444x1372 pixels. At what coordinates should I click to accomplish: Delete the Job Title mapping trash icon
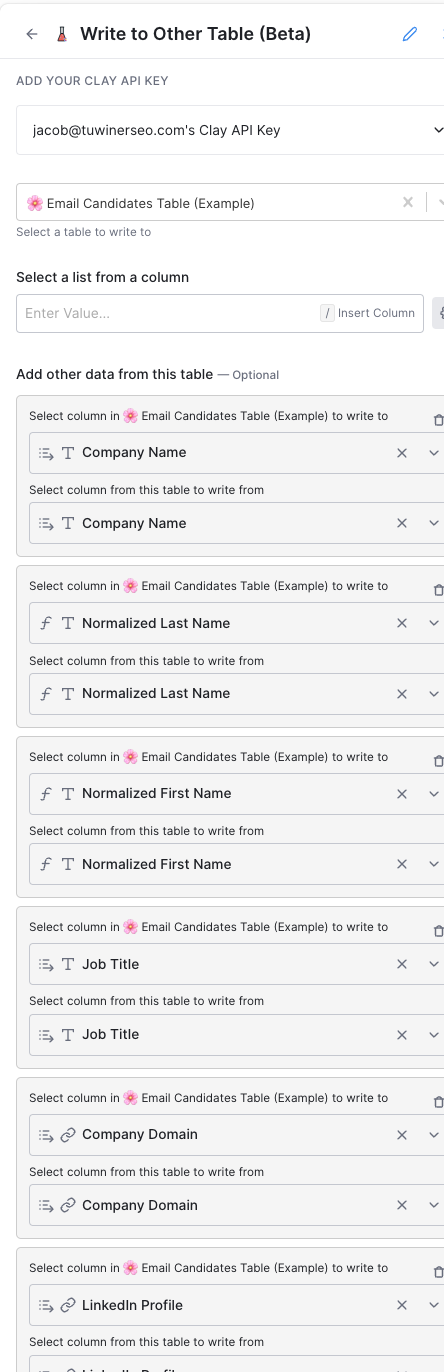(x=438, y=931)
